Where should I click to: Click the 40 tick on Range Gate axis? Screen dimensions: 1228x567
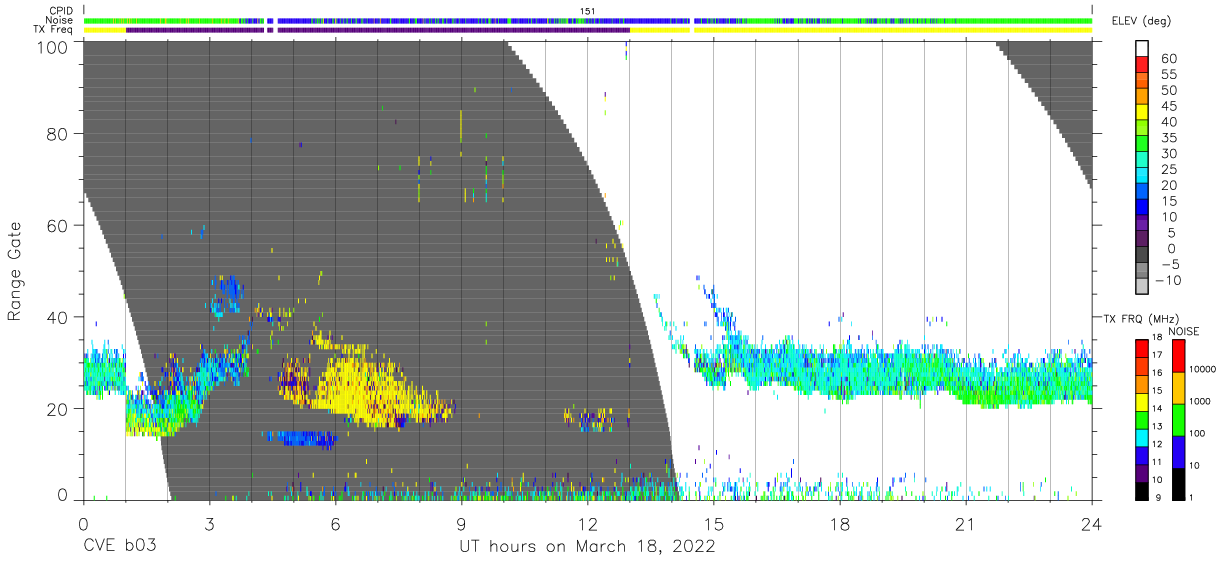point(58,317)
